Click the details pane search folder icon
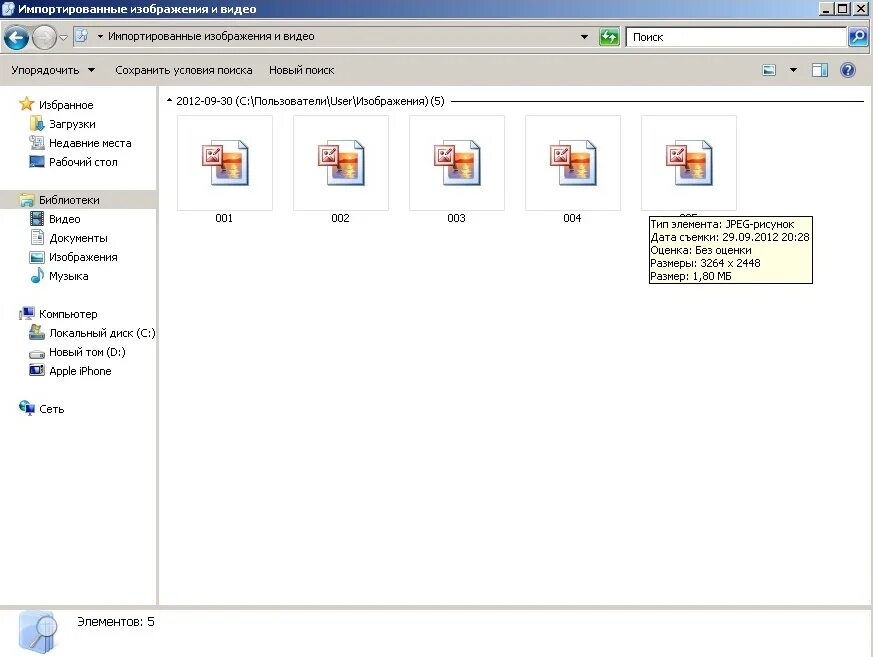This screenshot has height=657, width=873. pyautogui.click(x=38, y=631)
